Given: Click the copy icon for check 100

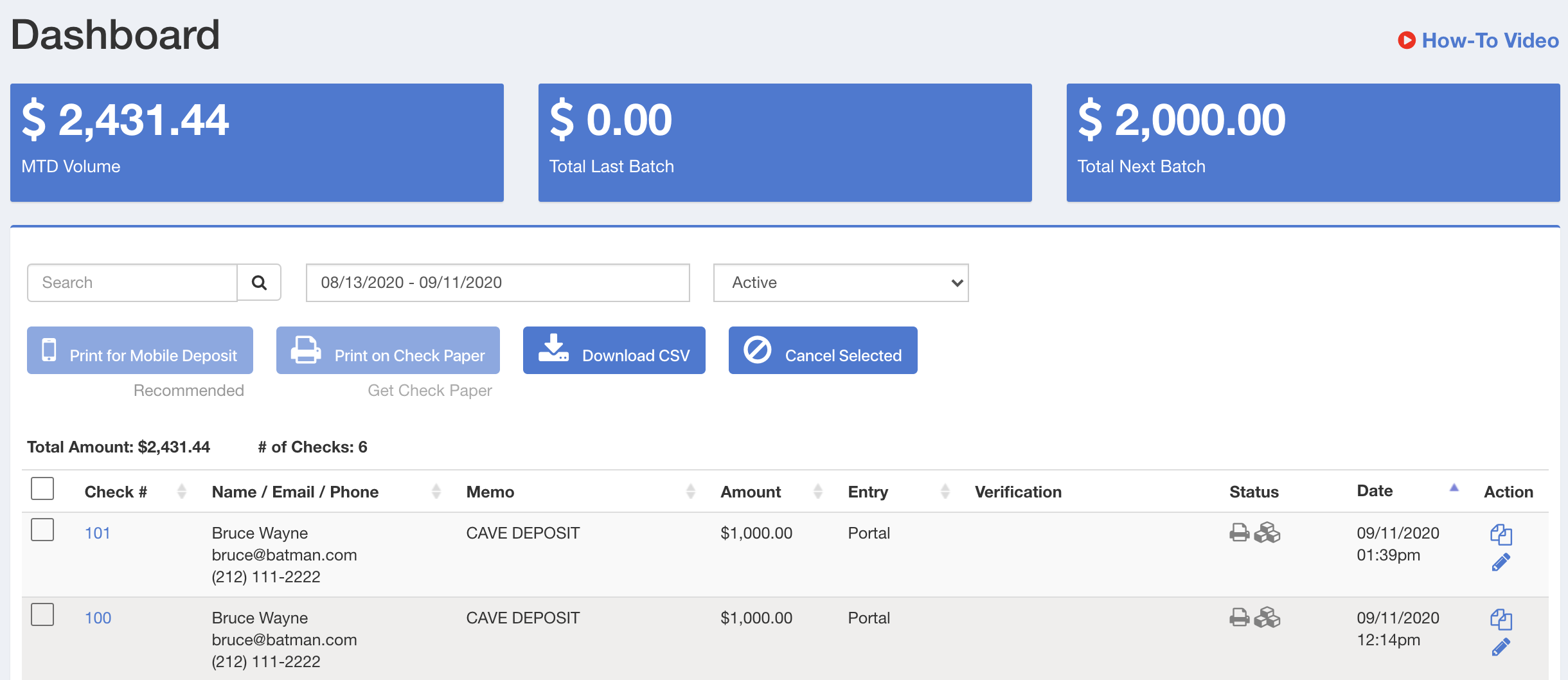Looking at the screenshot, I should coord(1501,619).
